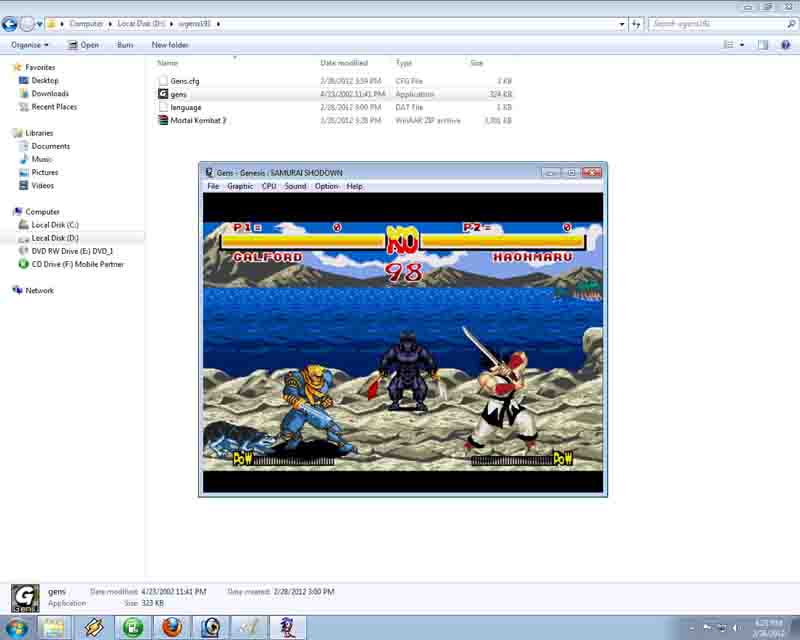This screenshot has height=640, width=800.
Task: Click the New folder button
Action: 170,45
